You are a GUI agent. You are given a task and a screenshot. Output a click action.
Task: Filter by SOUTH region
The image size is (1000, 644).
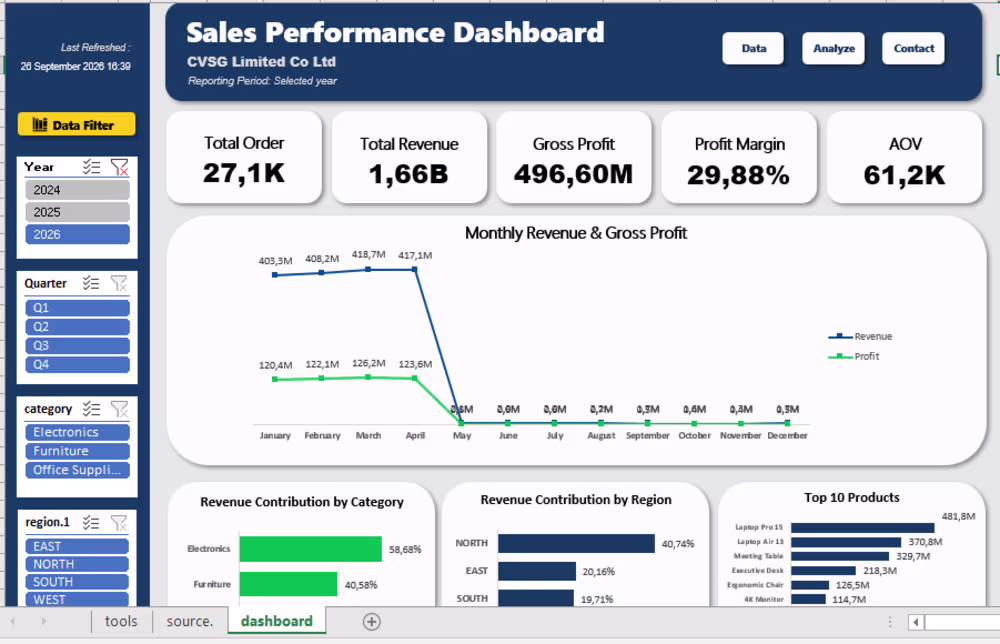[77, 582]
